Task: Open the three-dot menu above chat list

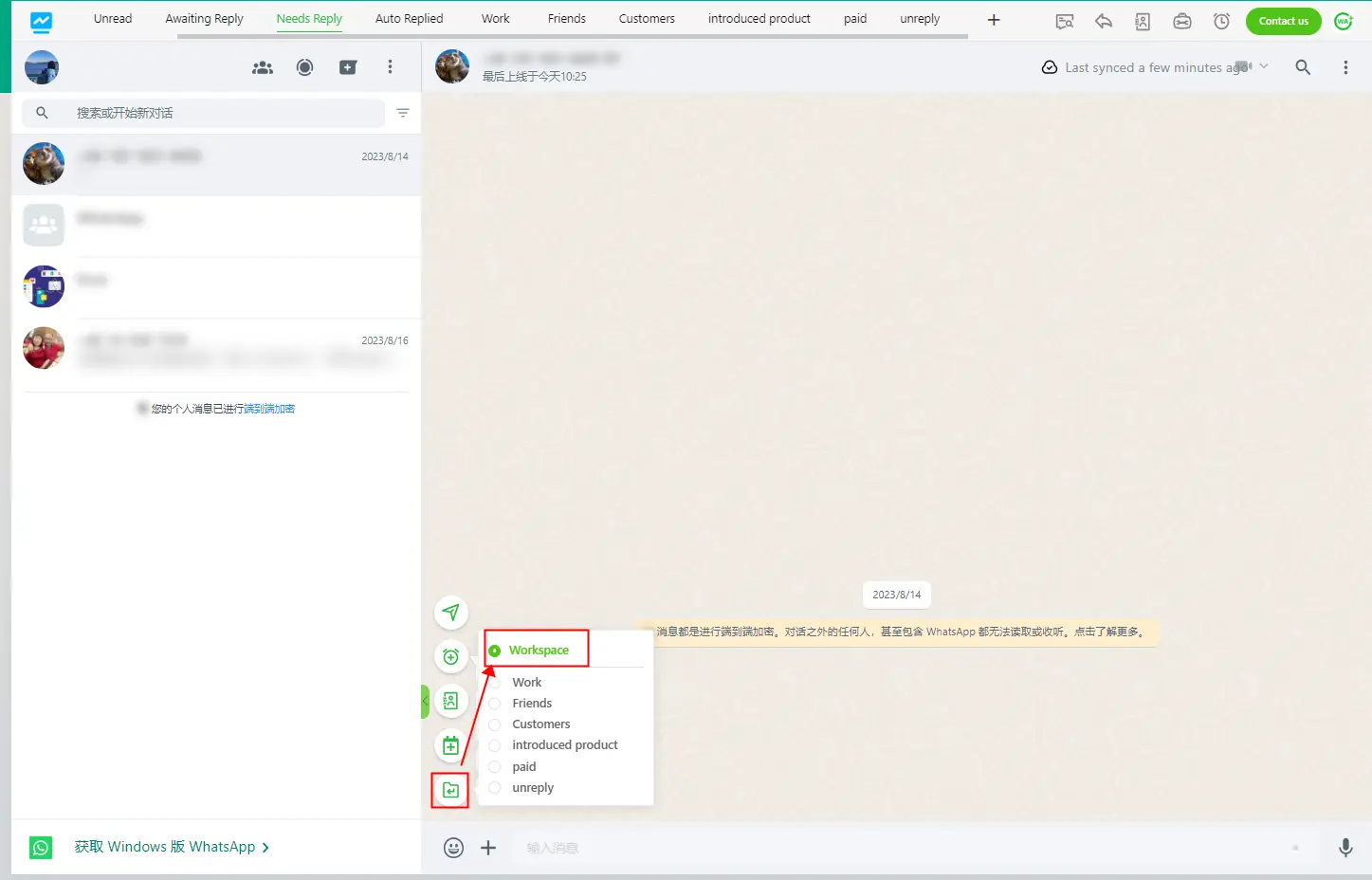Action: 390,67
